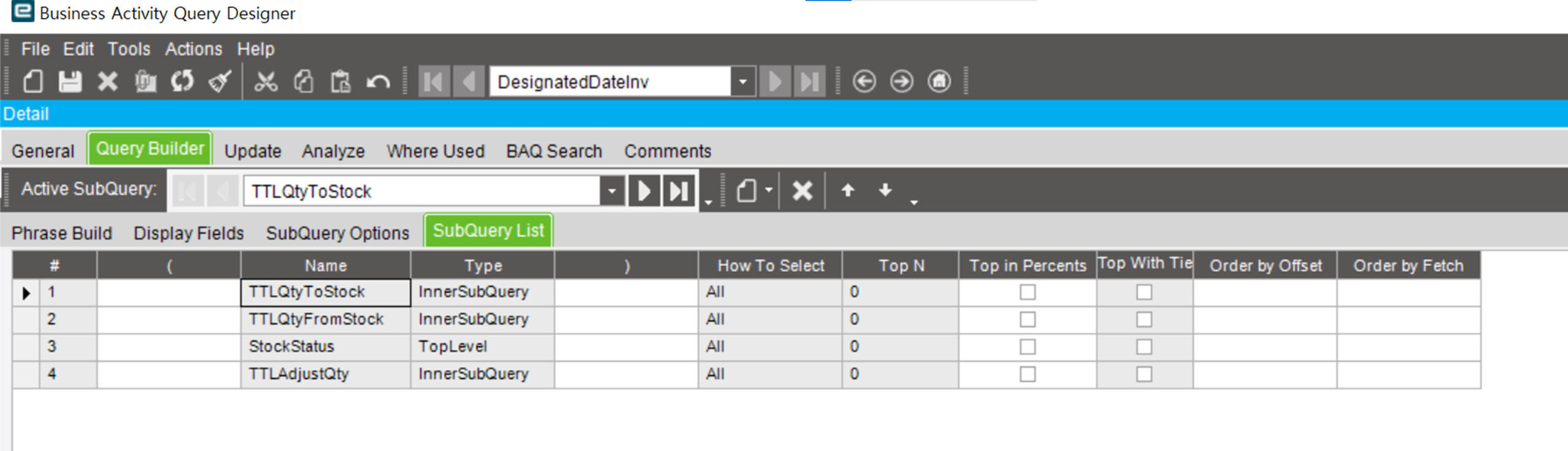Viewport: 1568px width, 451px height.
Task: Toggle Top in Percents for TTLQtyFromStock
Action: coord(1027,320)
